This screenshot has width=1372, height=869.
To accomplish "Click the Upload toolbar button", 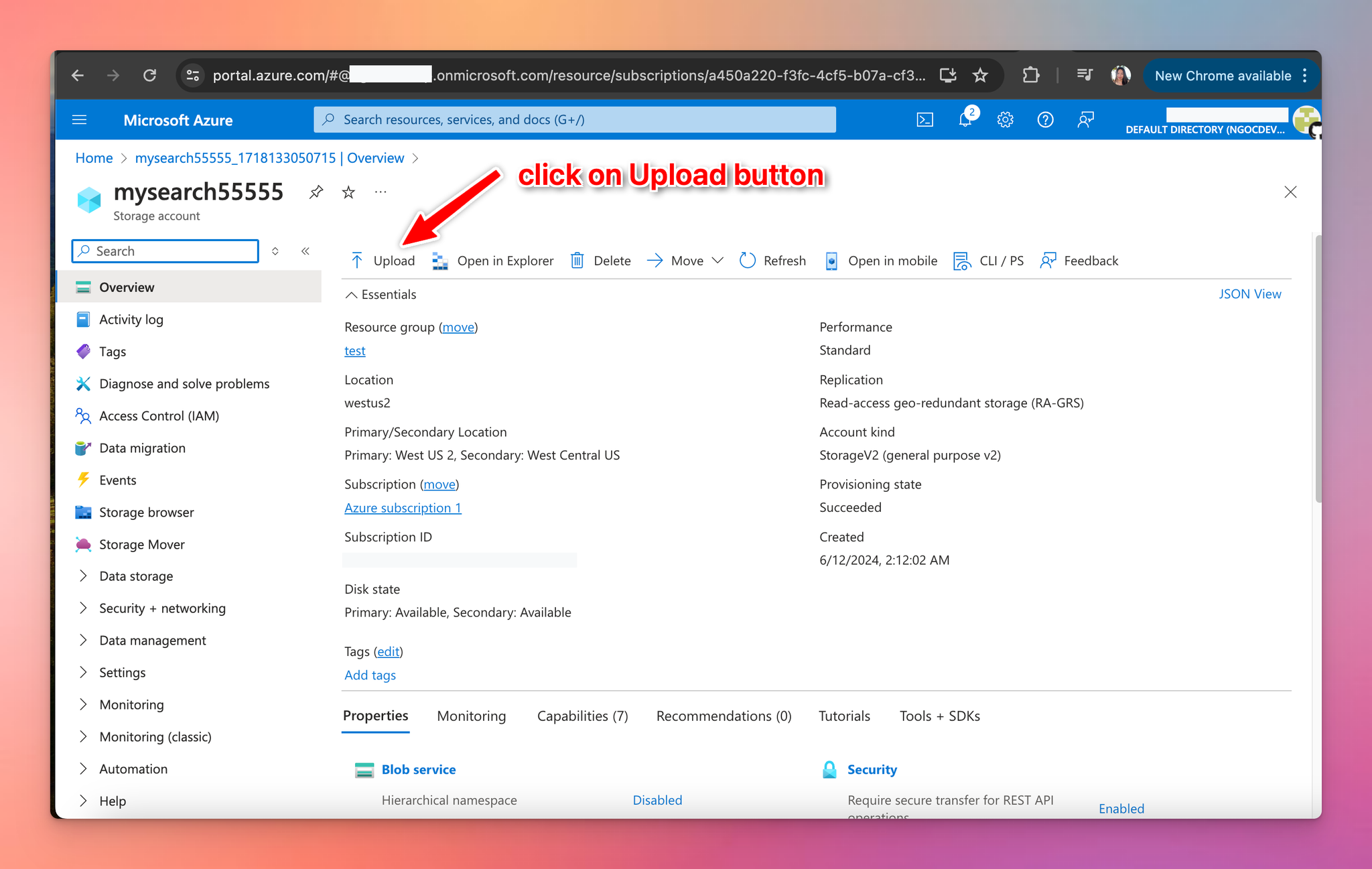I will [x=383, y=261].
